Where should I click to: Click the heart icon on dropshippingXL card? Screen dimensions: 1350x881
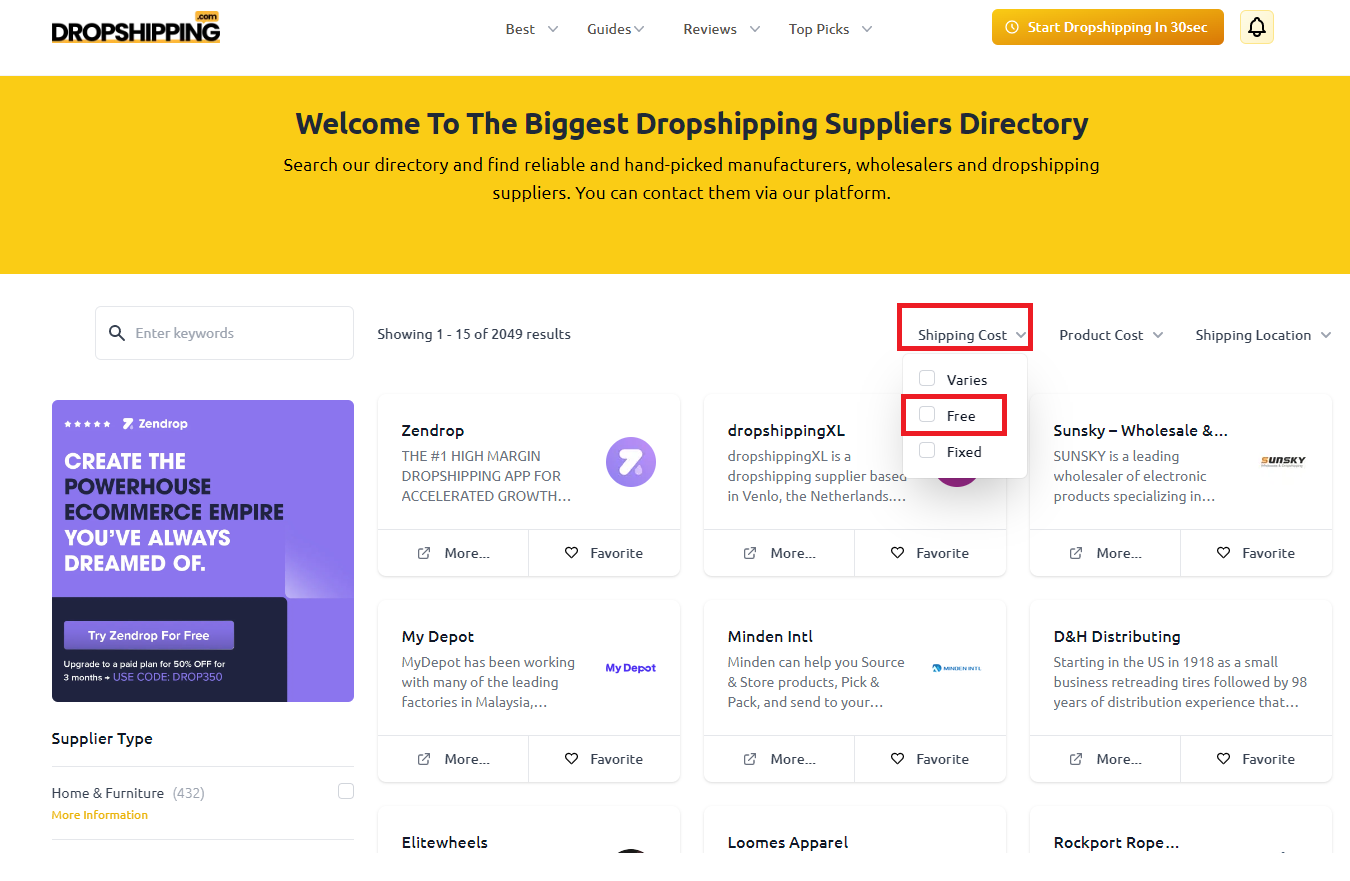click(898, 553)
